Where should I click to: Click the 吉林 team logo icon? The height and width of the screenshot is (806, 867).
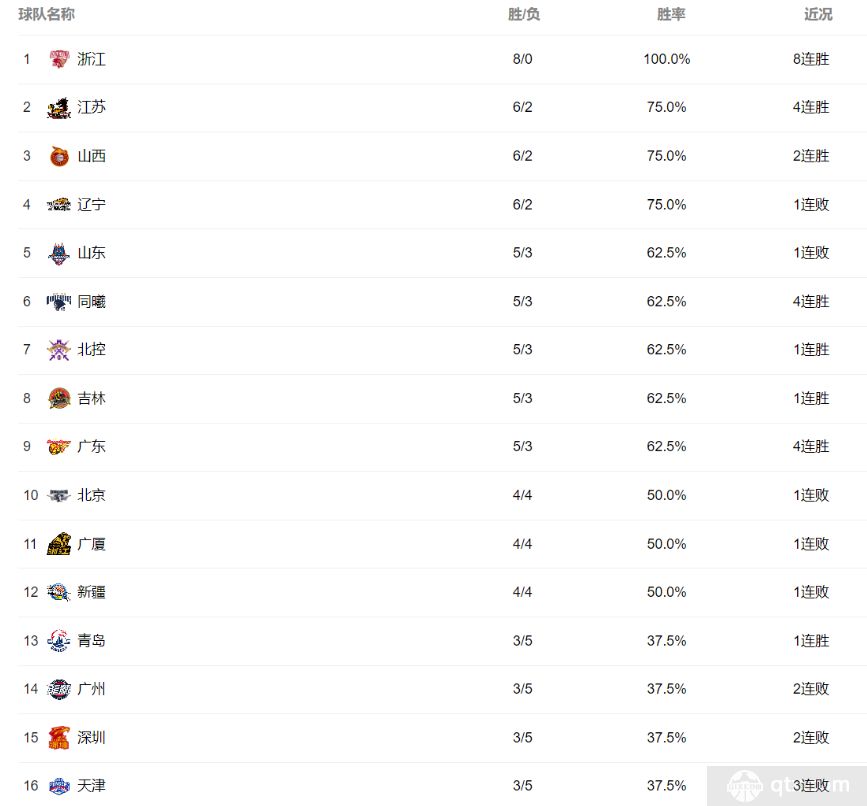59,398
